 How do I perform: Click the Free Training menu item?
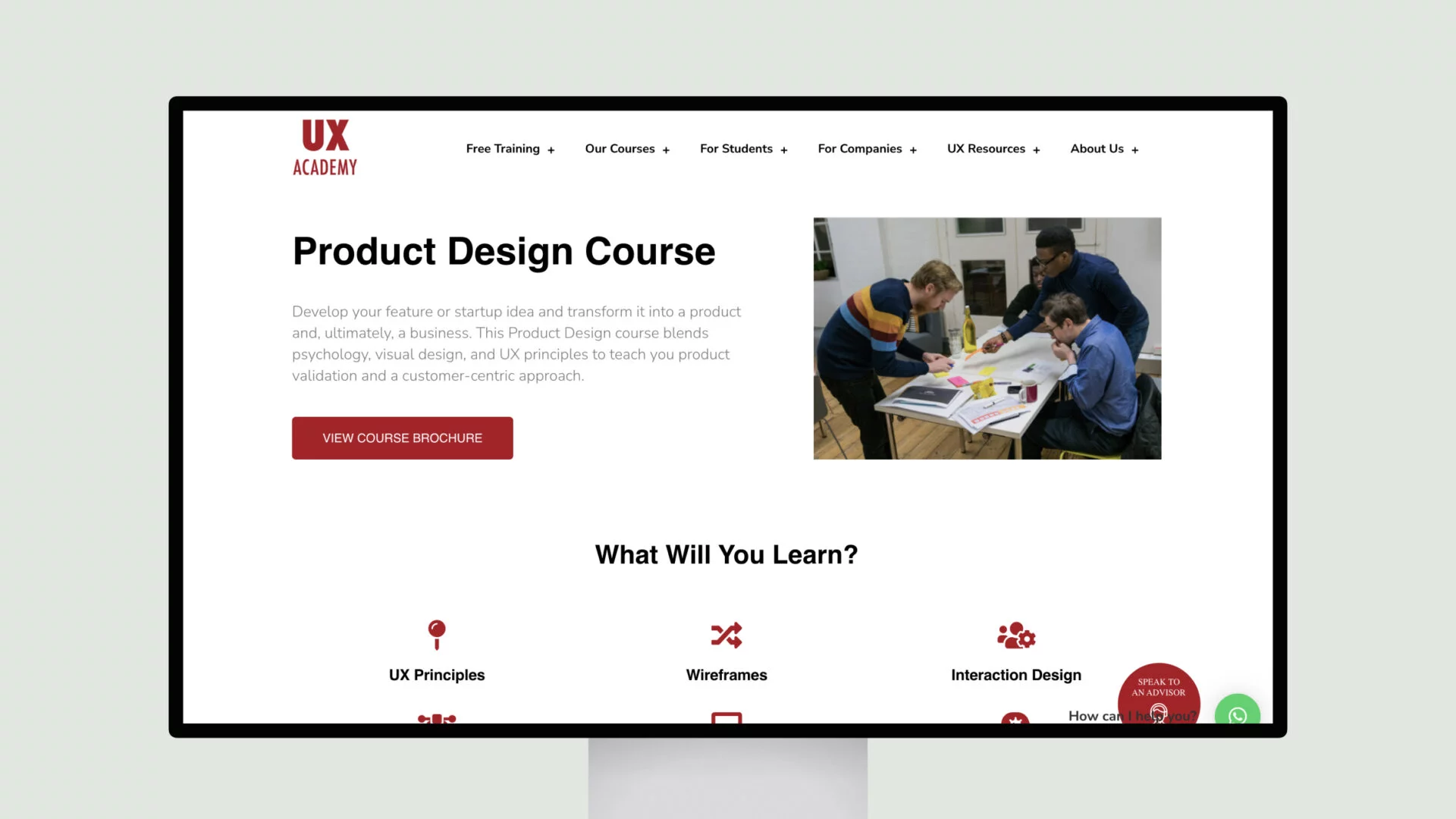click(x=503, y=148)
